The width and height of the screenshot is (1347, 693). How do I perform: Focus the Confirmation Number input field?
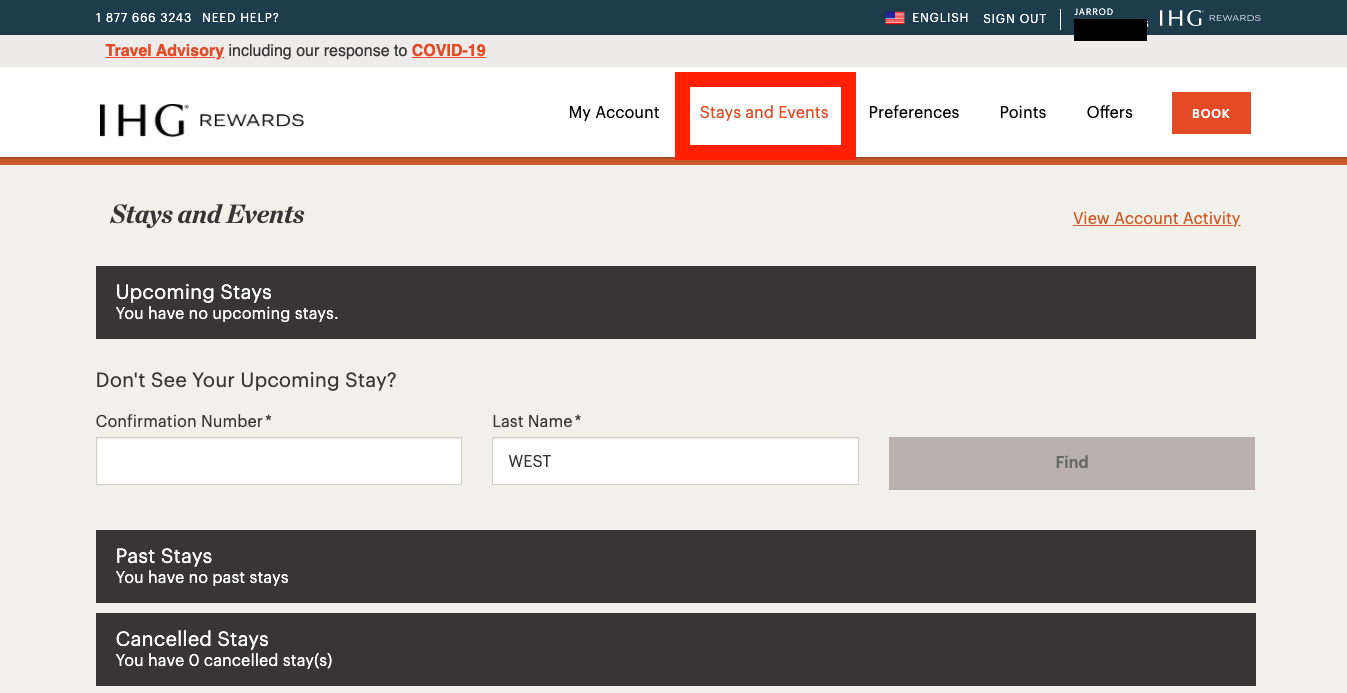279,461
